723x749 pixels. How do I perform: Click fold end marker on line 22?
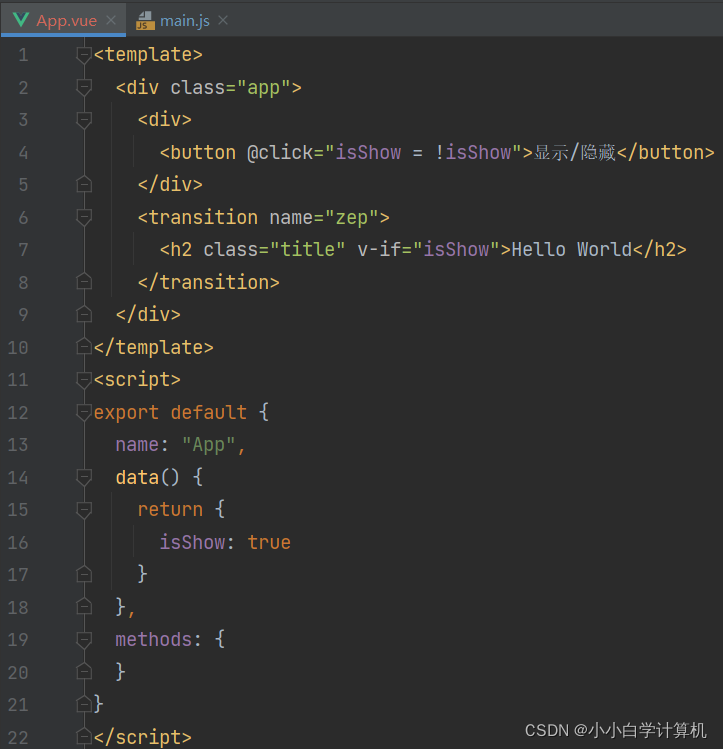pos(84,737)
